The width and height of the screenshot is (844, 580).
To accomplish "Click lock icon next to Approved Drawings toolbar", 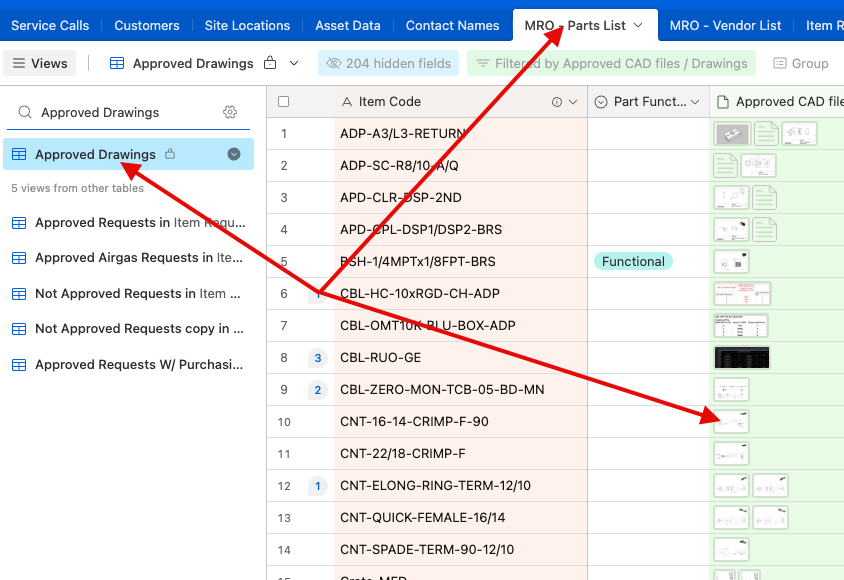I will [270, 63].
